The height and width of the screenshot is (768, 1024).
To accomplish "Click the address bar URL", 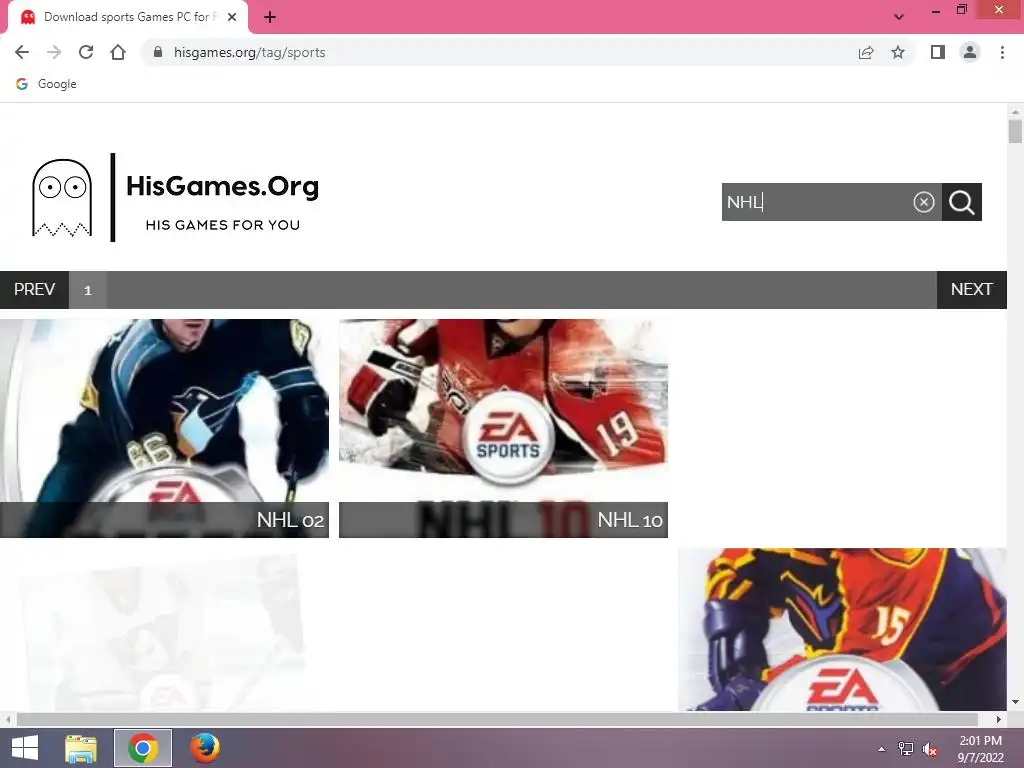I will point(249,52).
